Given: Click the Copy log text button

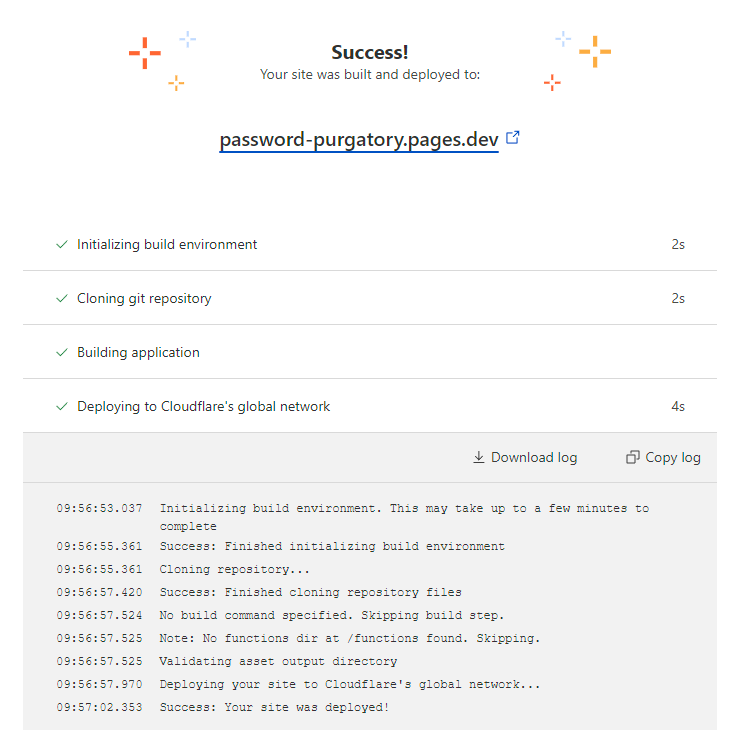Looking at the screenshot, I should pos(673,457).
